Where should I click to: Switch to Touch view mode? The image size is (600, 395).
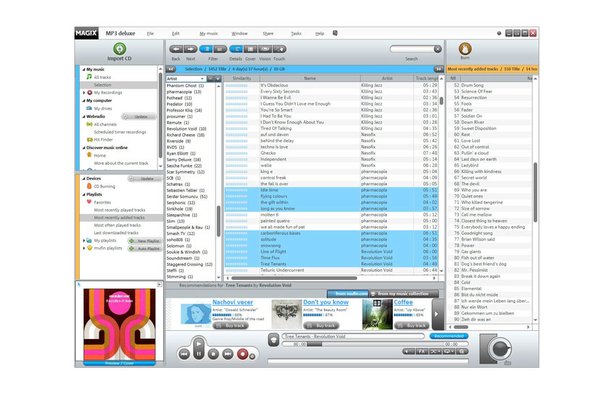pos(279,49)
